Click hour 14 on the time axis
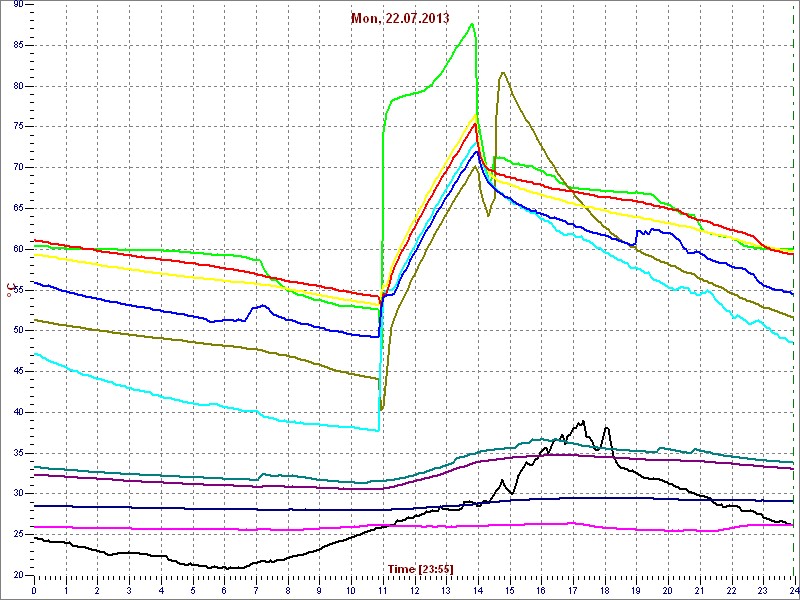 [x=478, y=590]
